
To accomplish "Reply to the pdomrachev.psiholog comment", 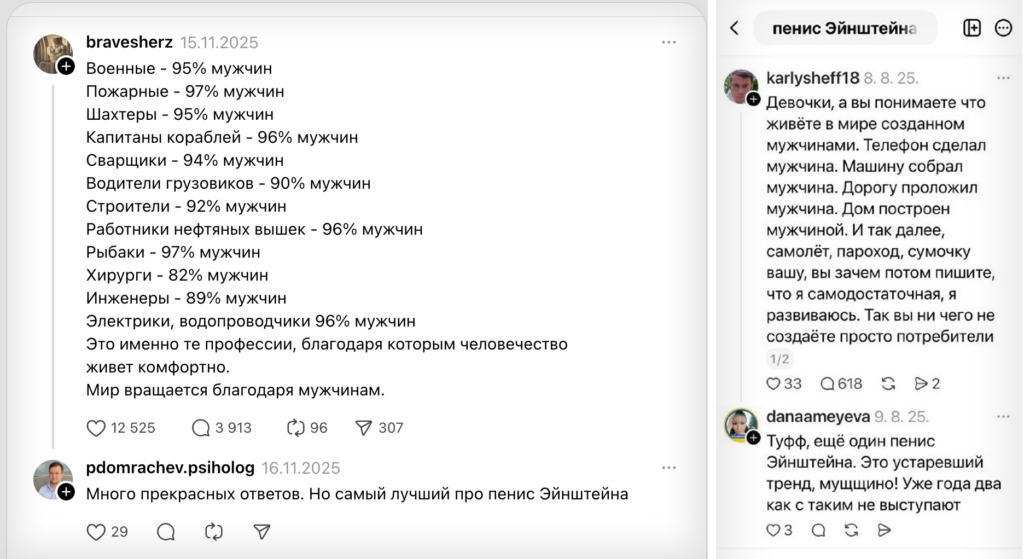I will point(166,532).
